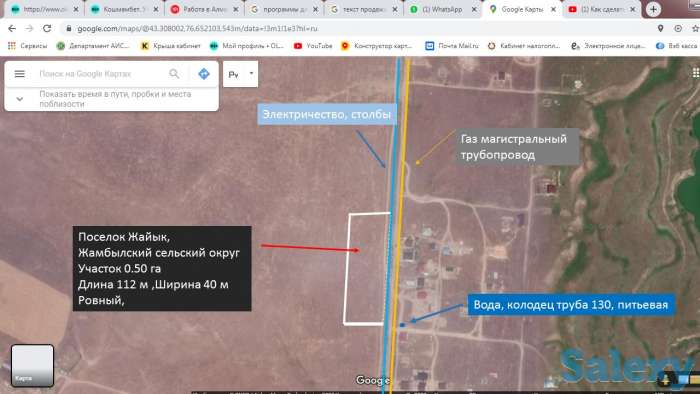Open the Google apps grid icon

coord(696,73)
